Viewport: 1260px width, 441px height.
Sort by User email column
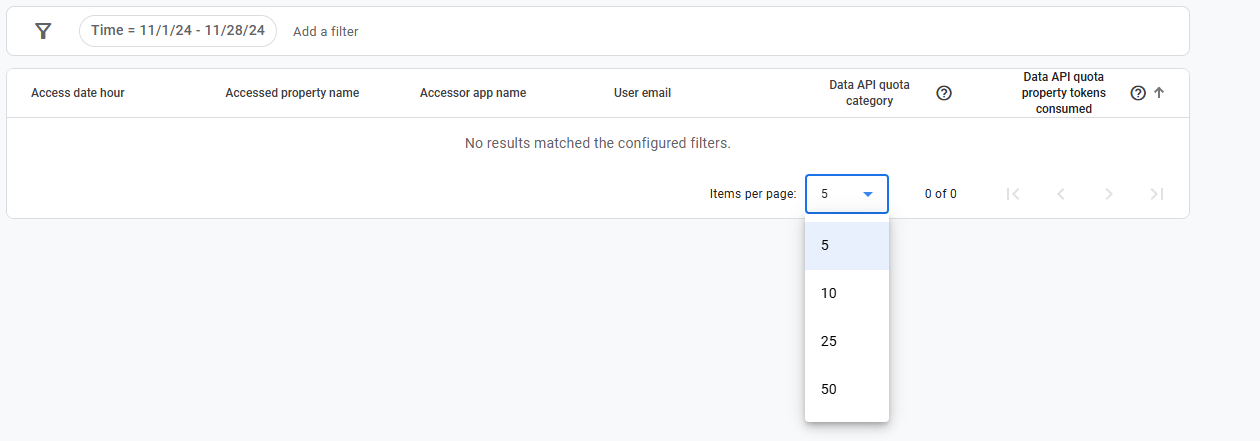(x=642, y=93)
